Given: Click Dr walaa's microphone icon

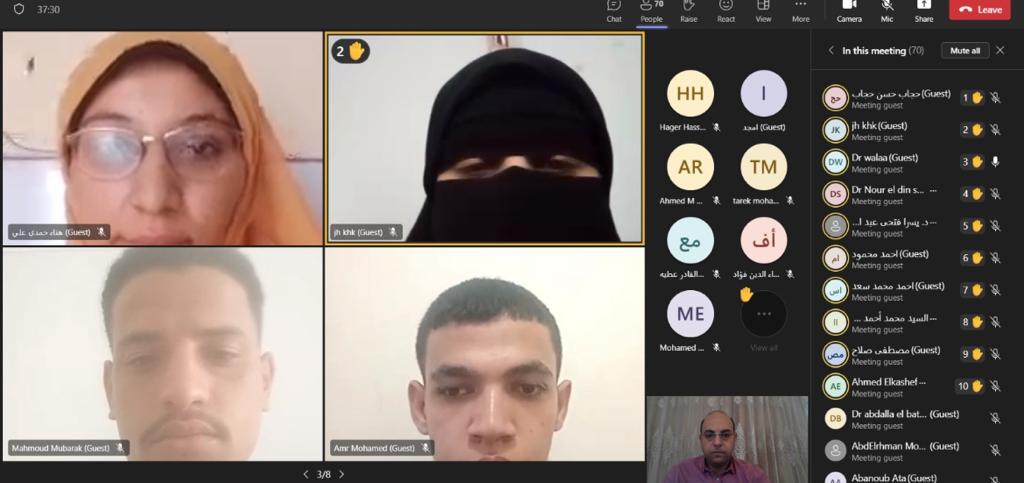Looking at the screenshot, I should coord(995,162).
